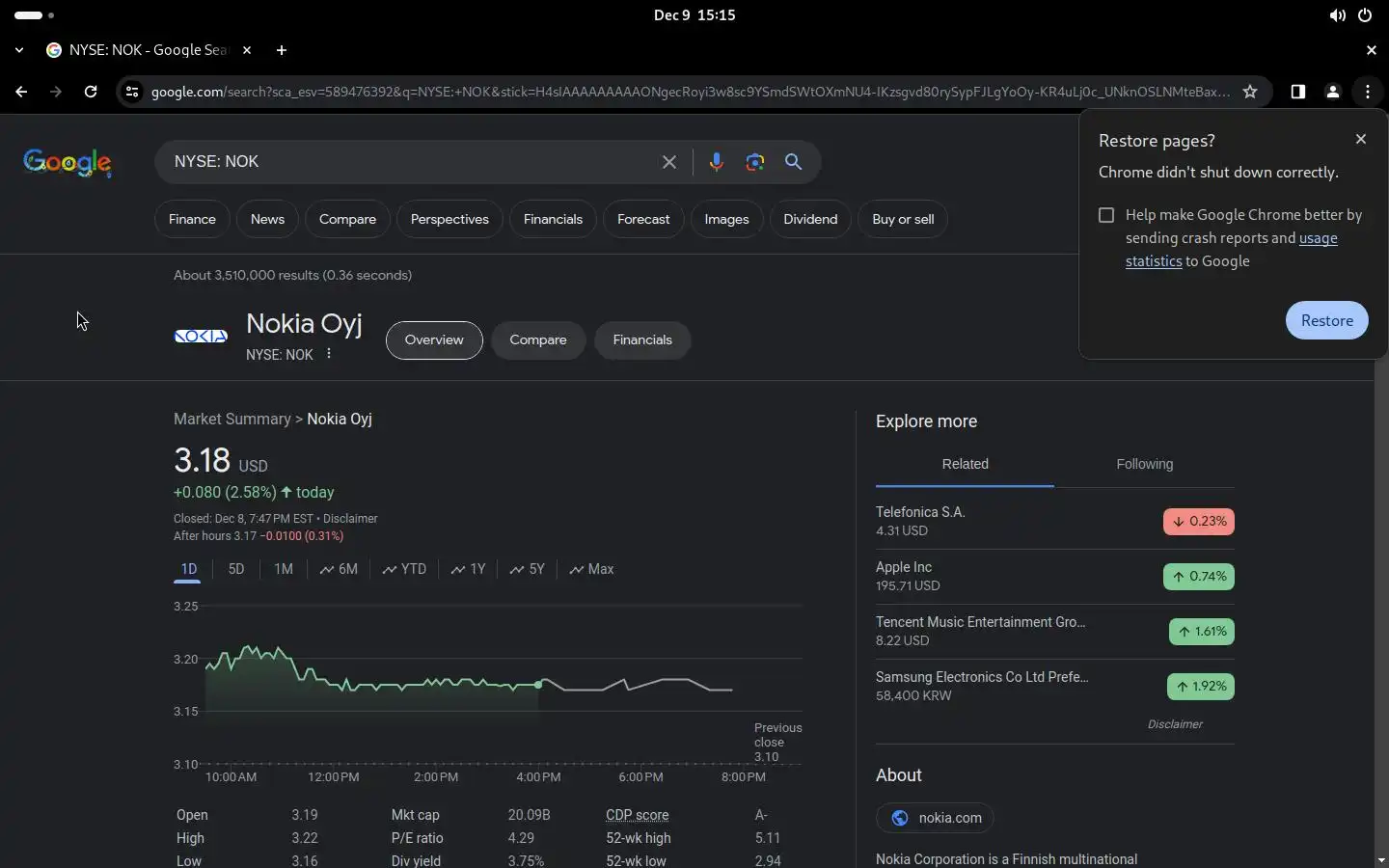Show the 1D chart range

(188, 569)
